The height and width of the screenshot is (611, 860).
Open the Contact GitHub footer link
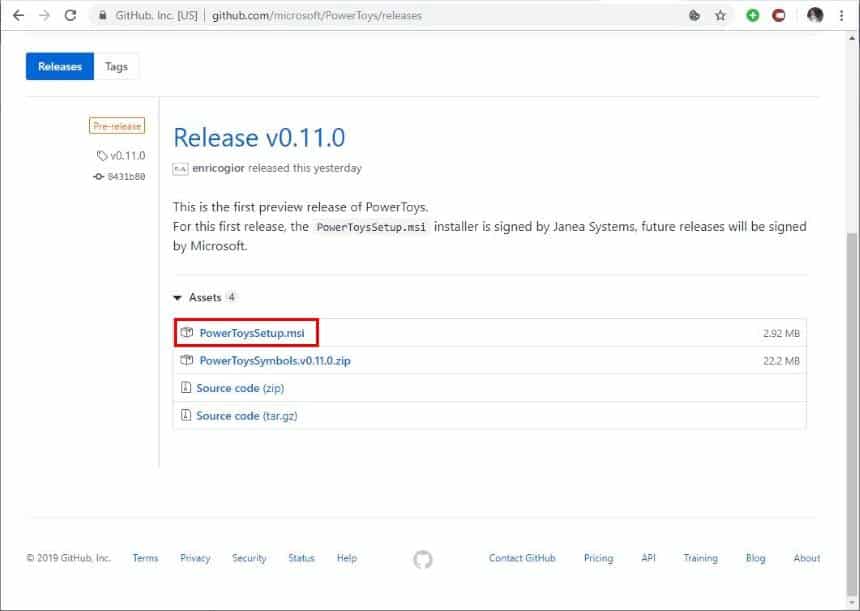coord(522,558)
